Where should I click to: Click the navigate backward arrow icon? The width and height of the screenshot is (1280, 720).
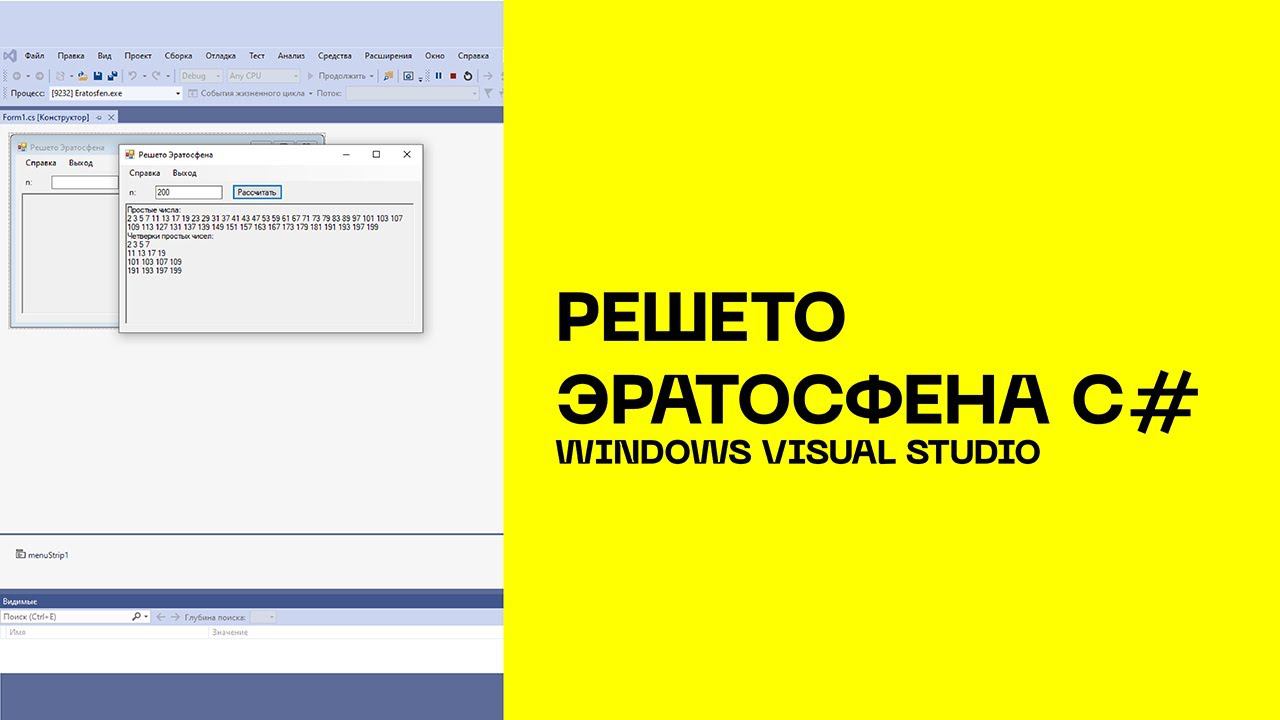point(17,76)
